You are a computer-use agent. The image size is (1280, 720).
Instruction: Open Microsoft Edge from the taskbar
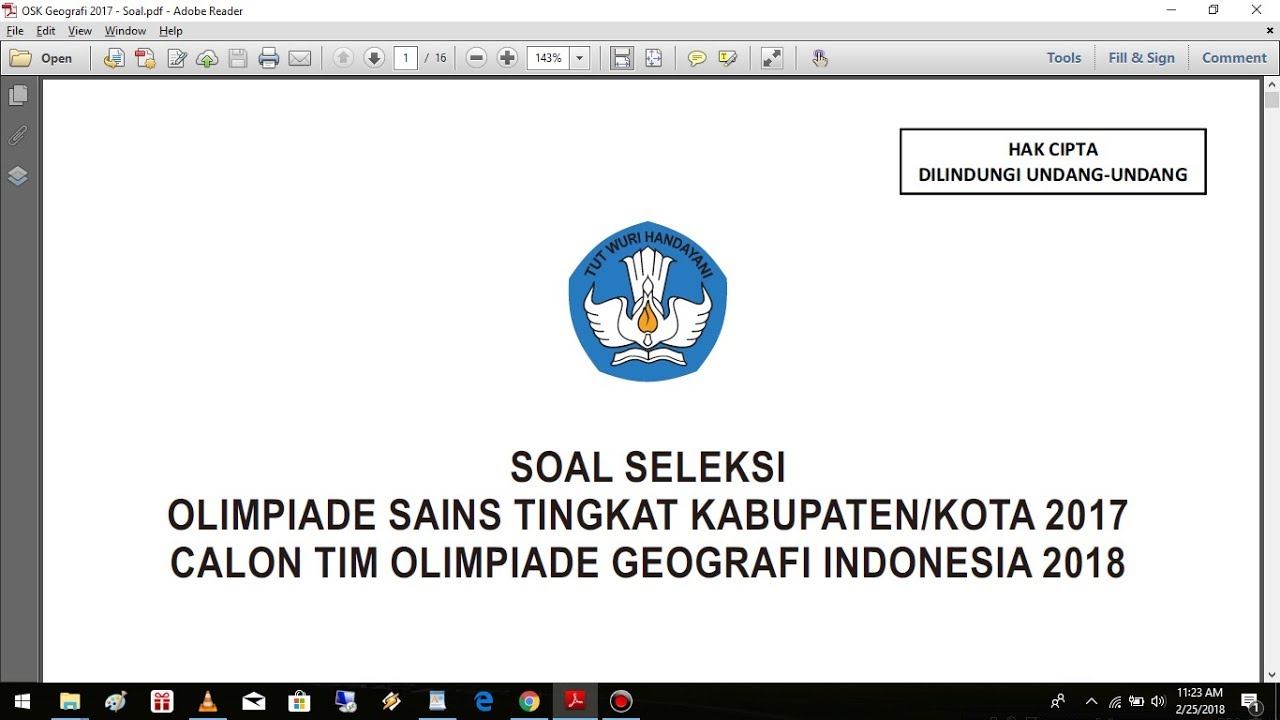[x=484, y=702]
